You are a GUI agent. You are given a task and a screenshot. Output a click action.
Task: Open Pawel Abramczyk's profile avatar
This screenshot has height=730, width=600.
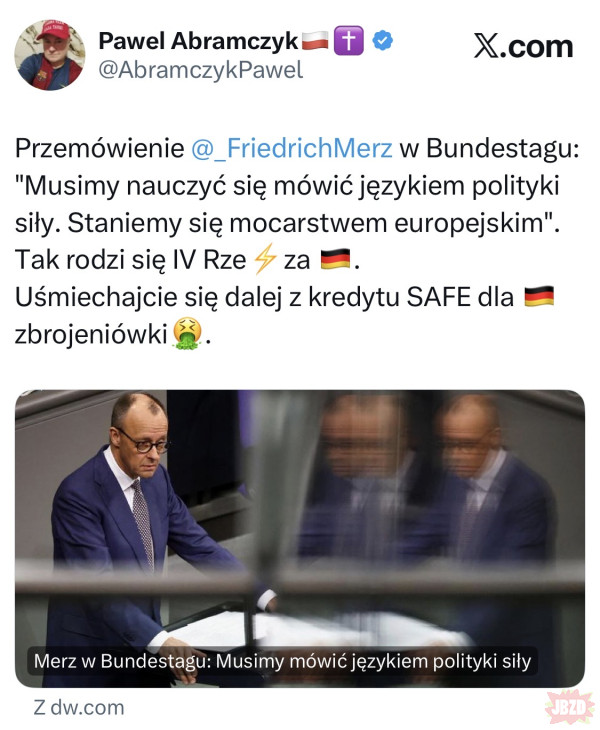(x=50, y=55)
